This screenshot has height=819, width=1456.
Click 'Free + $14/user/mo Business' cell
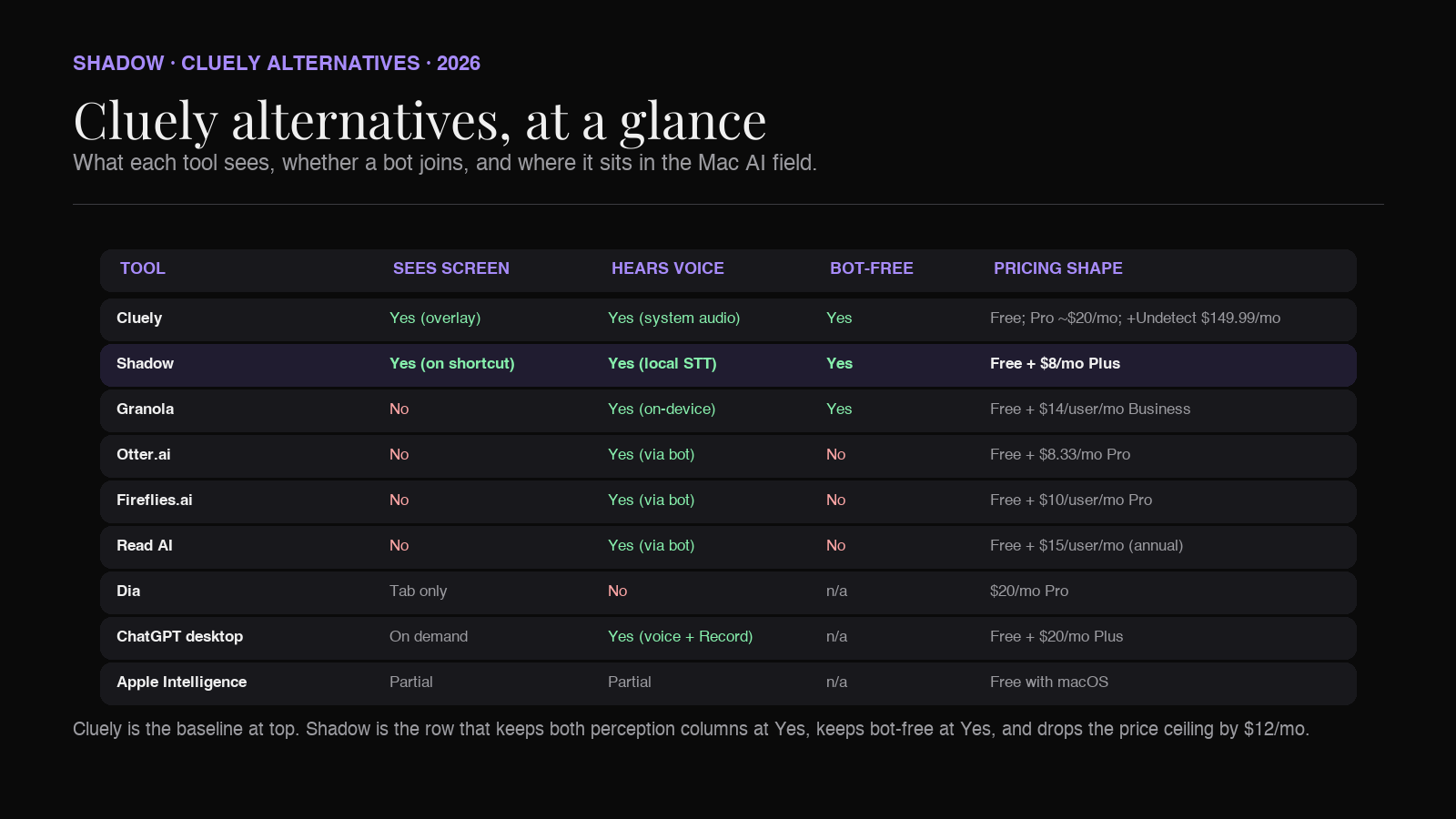(x=1090, y=409)
